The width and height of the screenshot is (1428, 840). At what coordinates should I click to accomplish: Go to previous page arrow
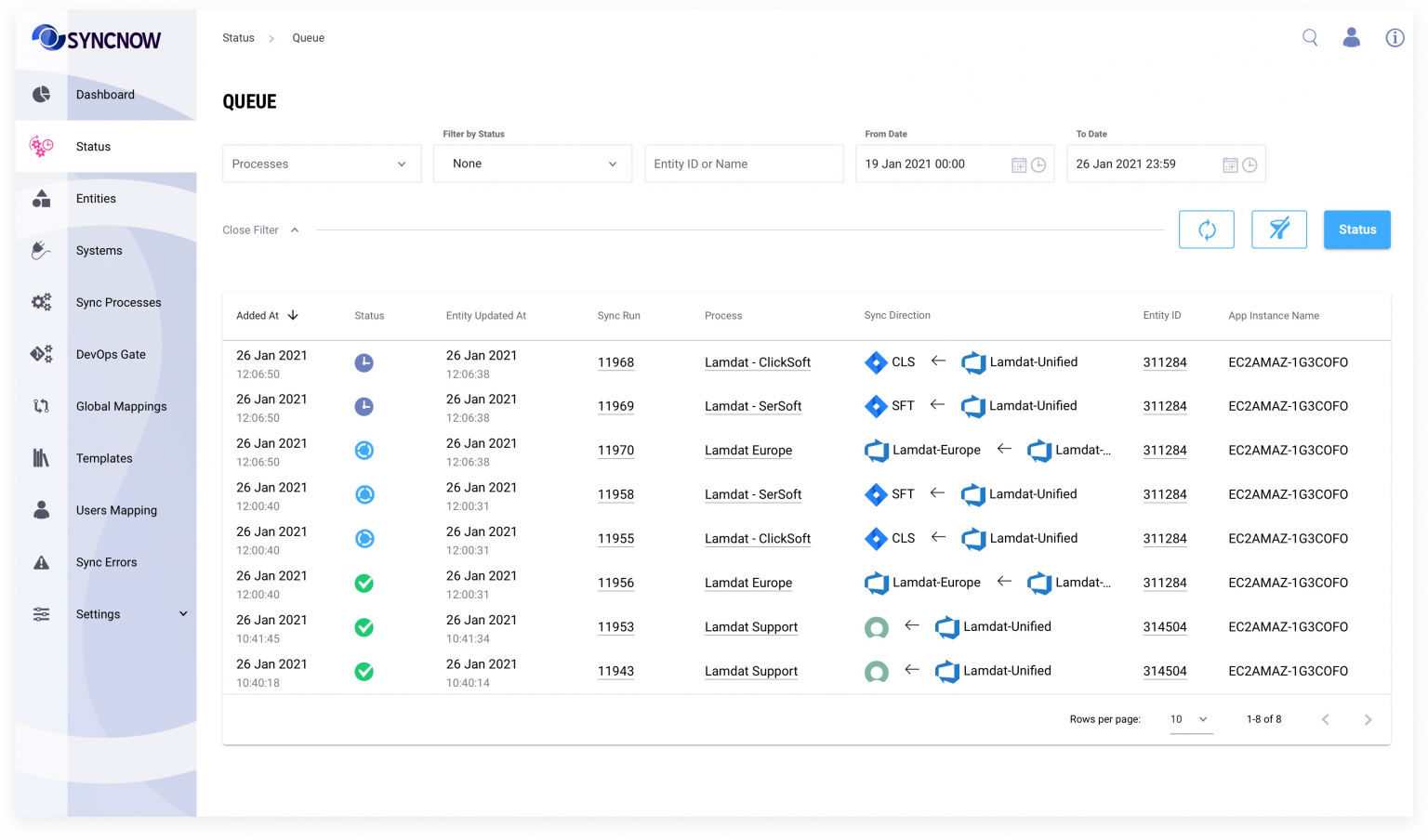1326,719
